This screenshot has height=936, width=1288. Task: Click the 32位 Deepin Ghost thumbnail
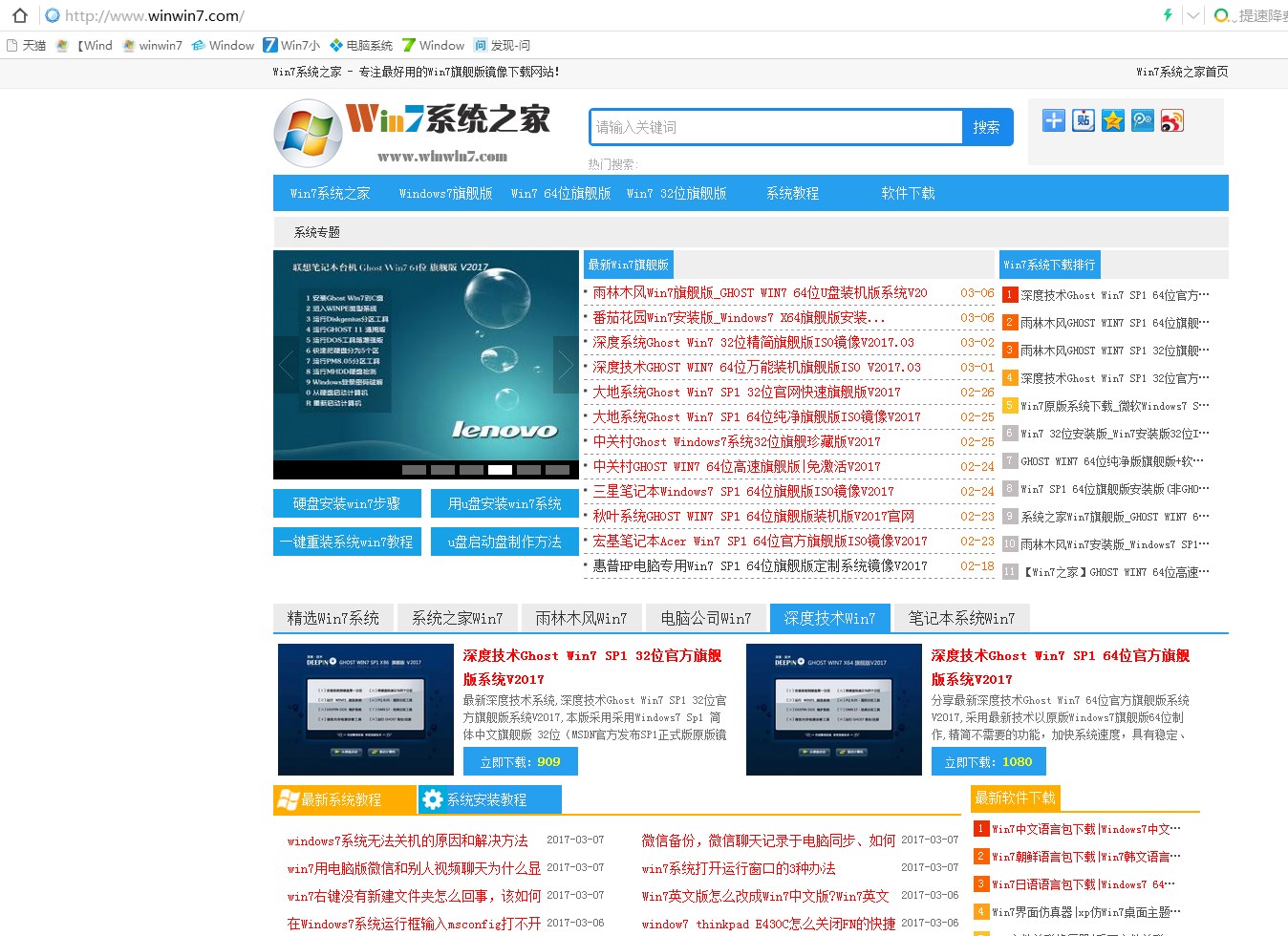pos(366,710)
